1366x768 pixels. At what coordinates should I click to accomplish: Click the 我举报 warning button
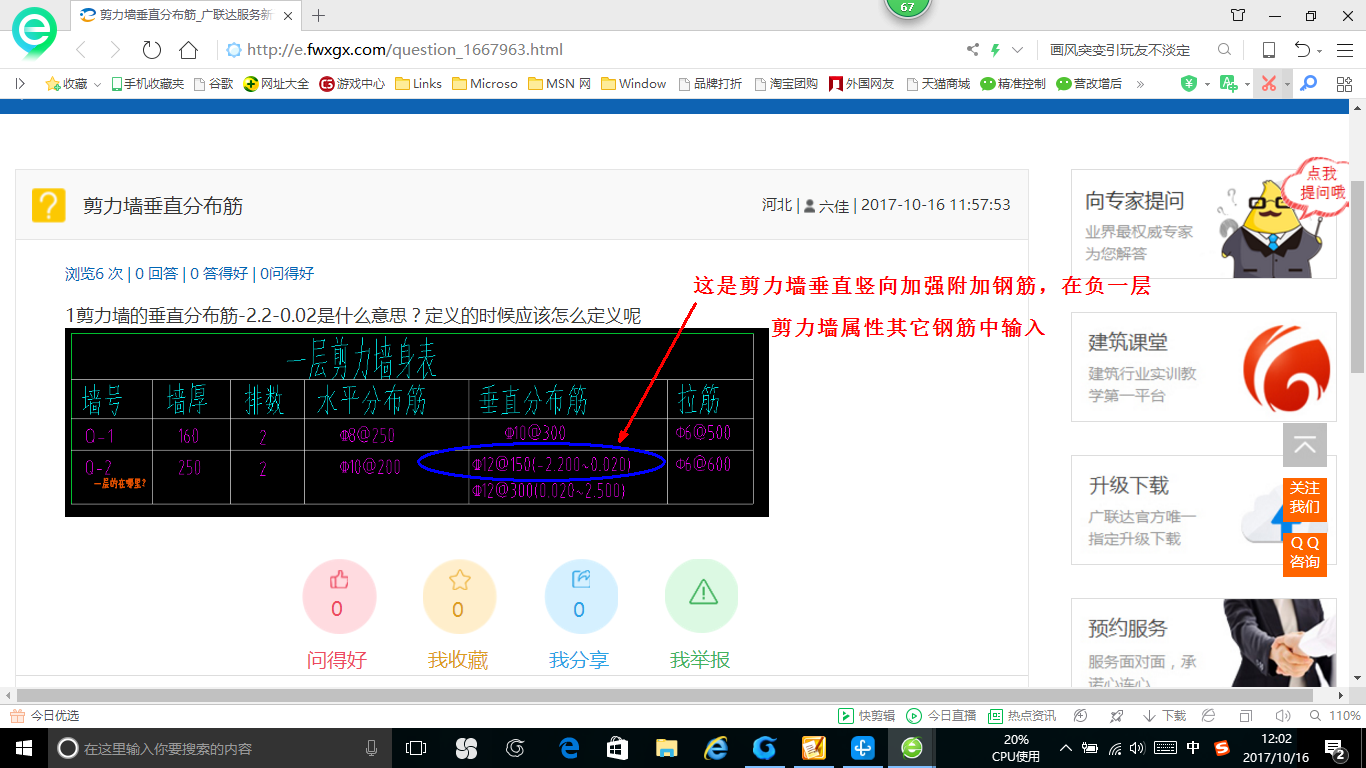701,597
